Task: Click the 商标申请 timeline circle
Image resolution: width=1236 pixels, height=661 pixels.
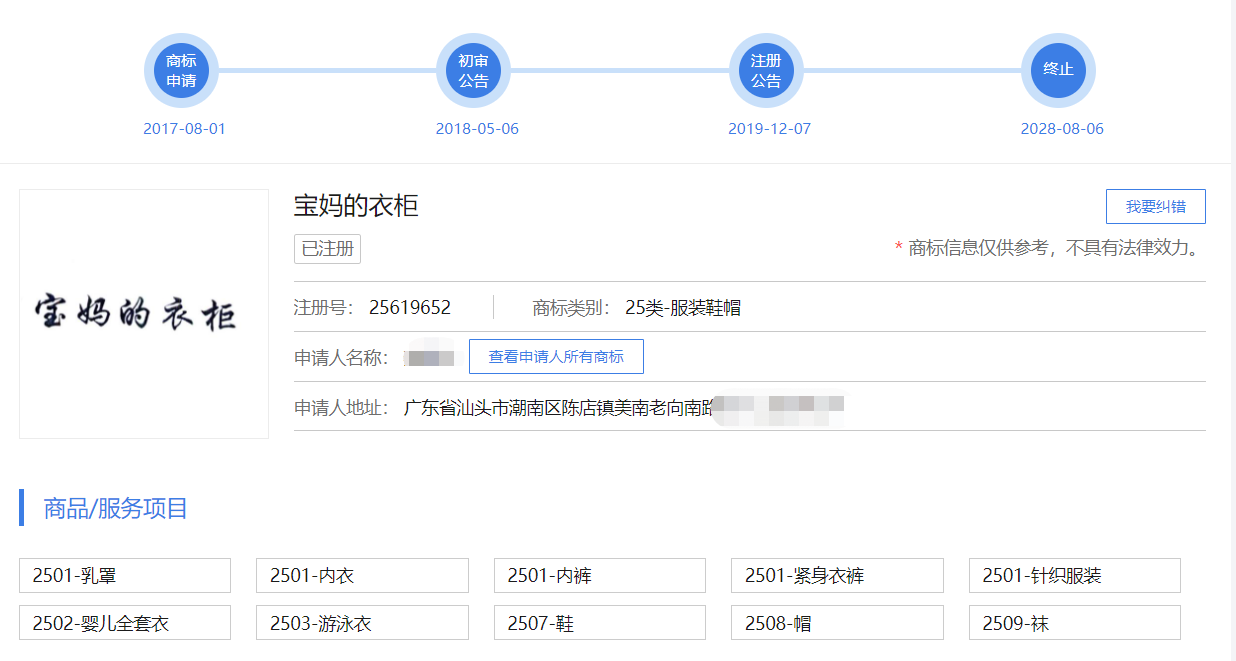Action: (181, 71)
